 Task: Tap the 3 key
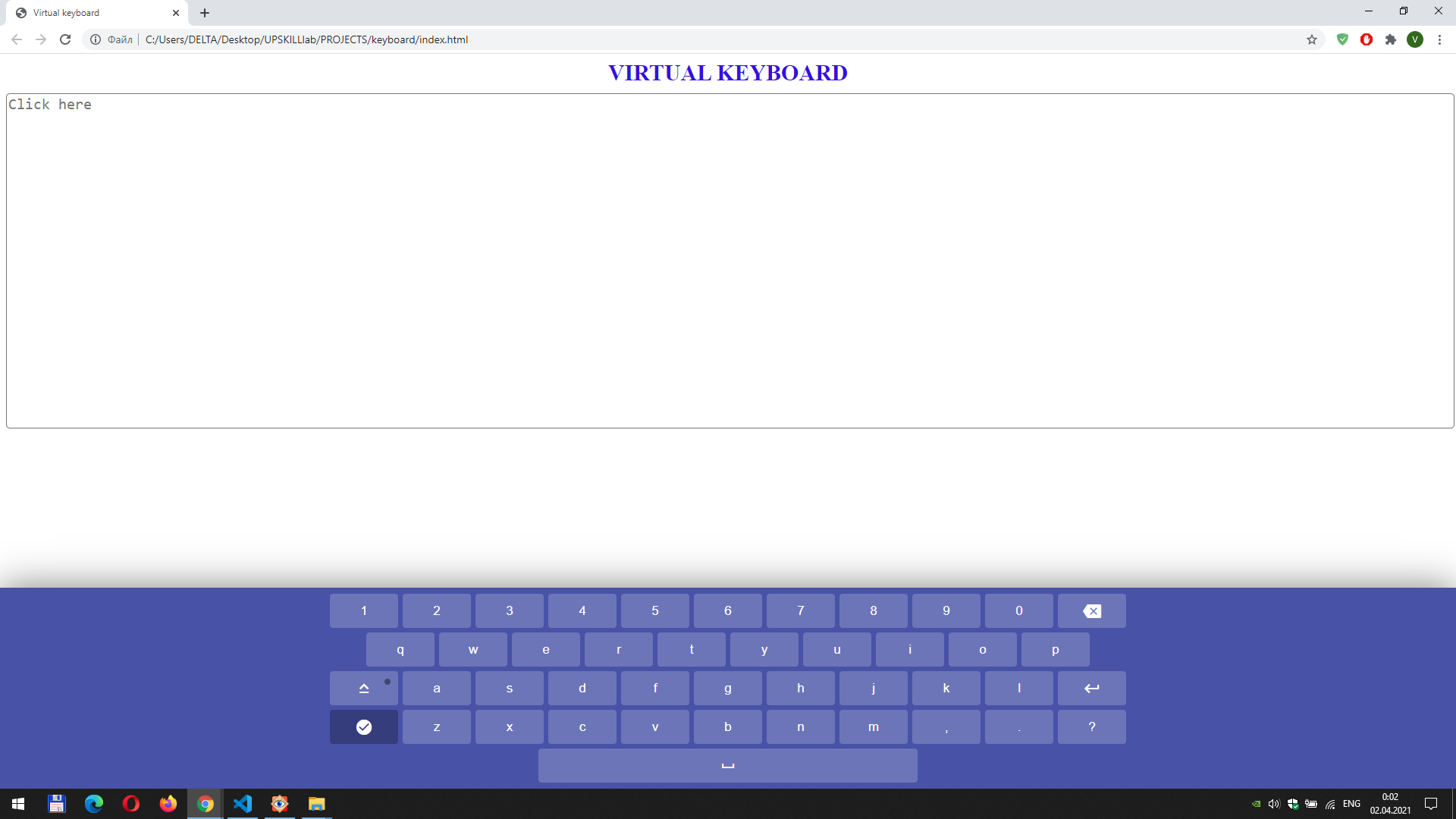coord(510,610)
